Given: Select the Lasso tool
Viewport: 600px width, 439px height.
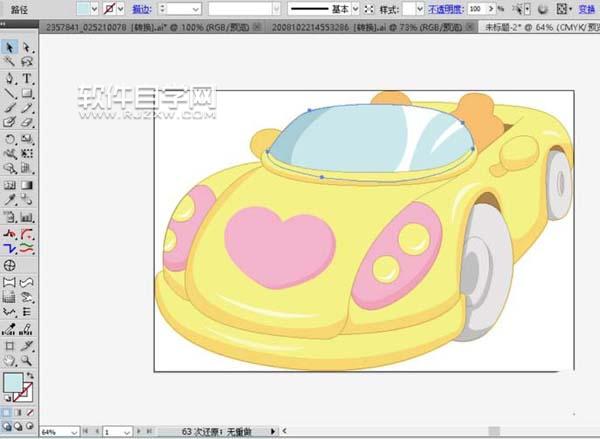Looking at the screenshot, I should pyautogui.click(x=27, y=62).
